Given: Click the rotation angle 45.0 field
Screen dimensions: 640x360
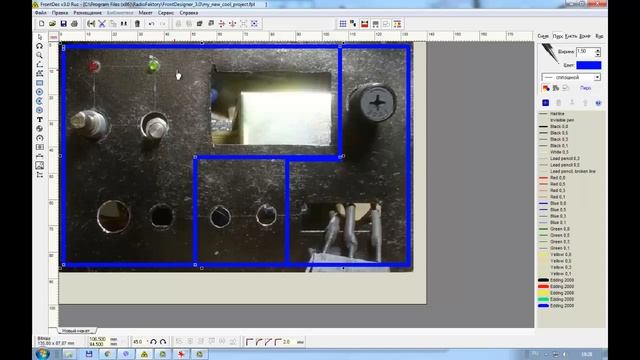Looking at the screenshot, I should [138, 342].
